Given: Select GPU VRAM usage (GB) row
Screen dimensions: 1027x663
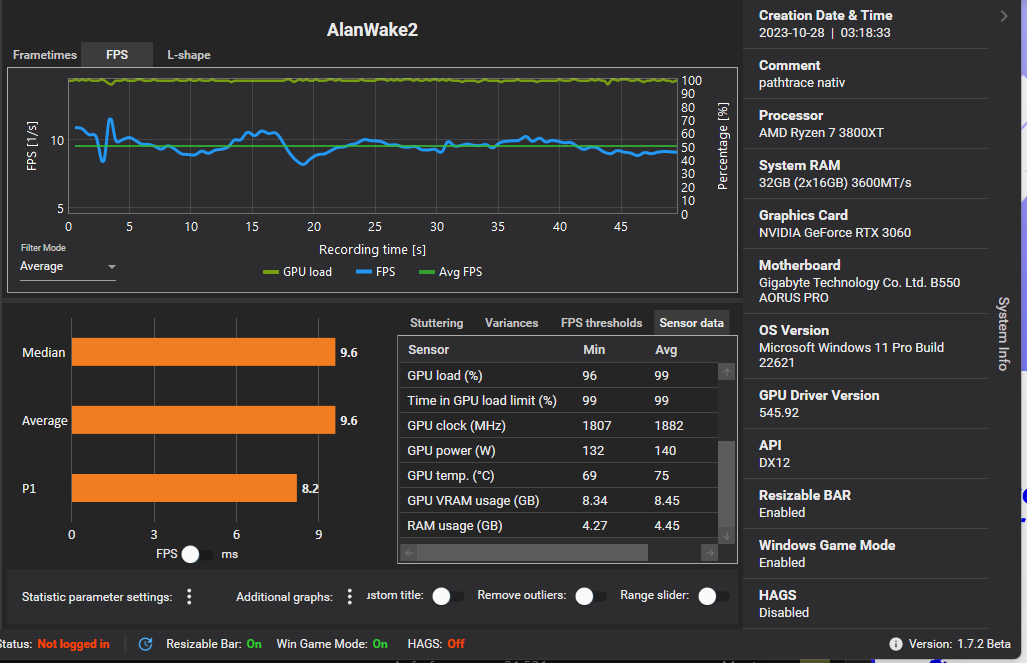Looking at the screenshot, I should tap(559, 501).
